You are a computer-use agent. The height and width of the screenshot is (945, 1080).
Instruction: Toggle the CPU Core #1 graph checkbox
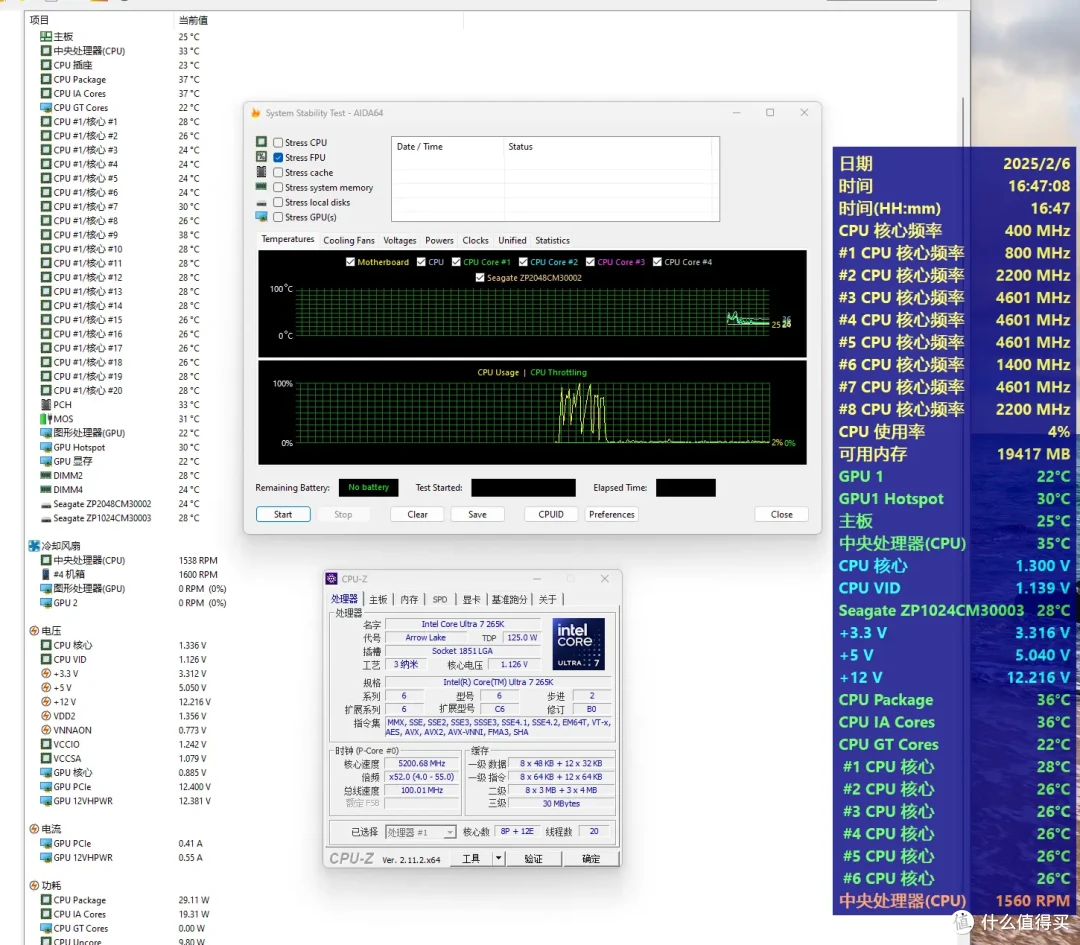456,262
